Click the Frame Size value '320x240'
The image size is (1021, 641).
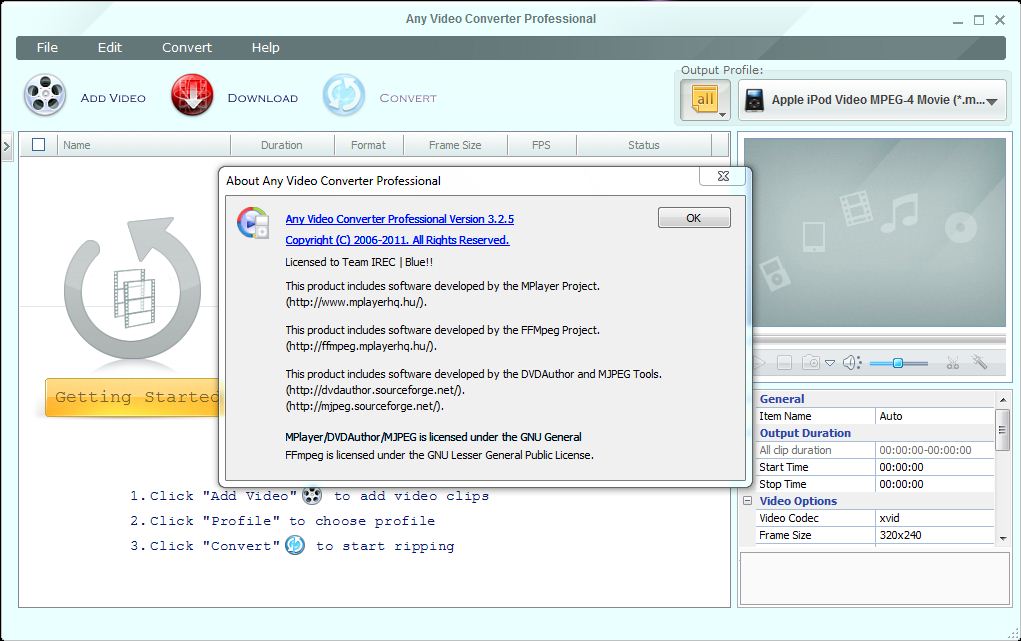[934, 535]
